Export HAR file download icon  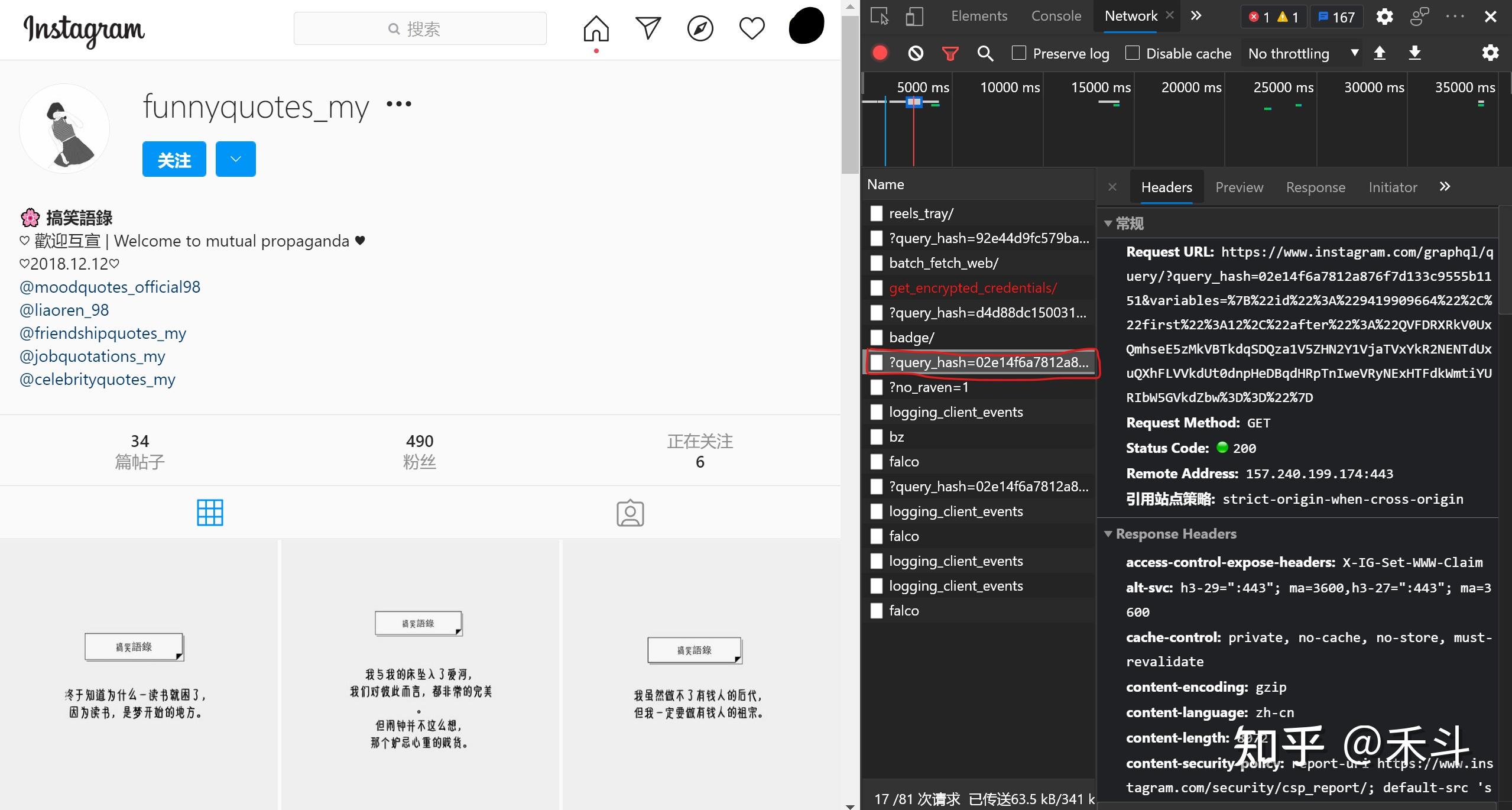point(1414,53)
